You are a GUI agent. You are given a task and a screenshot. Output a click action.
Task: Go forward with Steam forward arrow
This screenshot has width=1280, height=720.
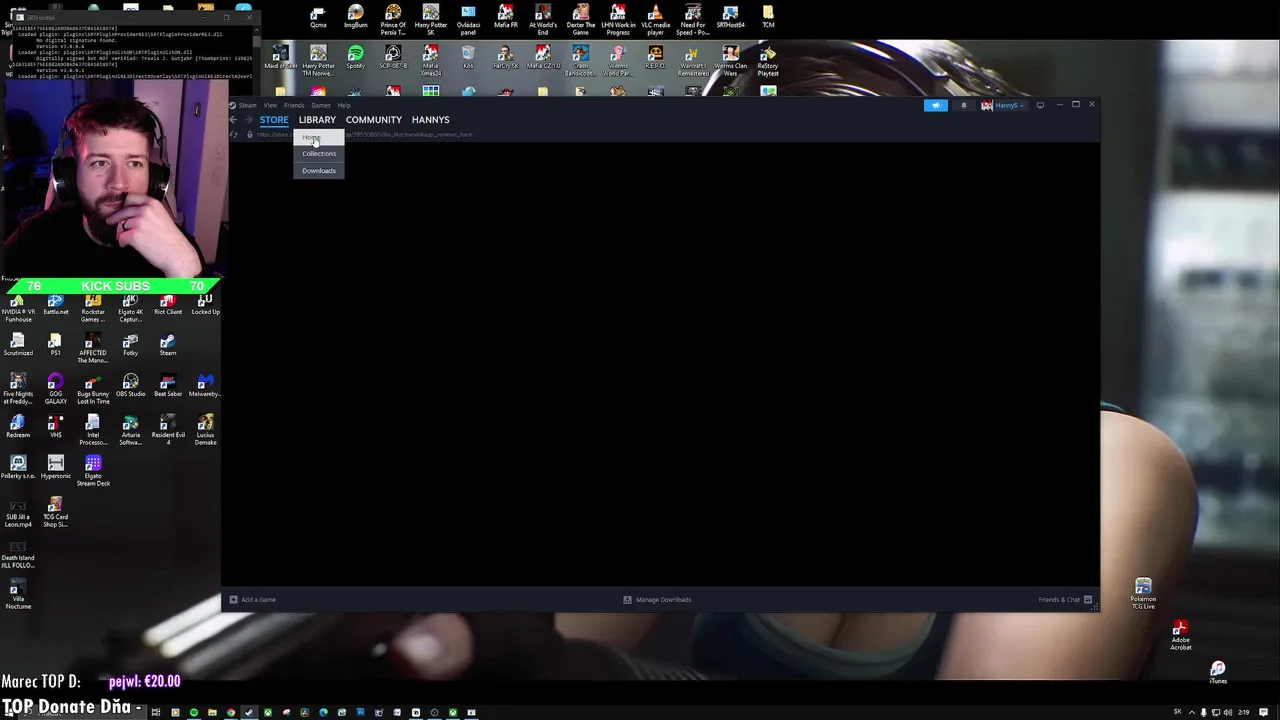249,120
